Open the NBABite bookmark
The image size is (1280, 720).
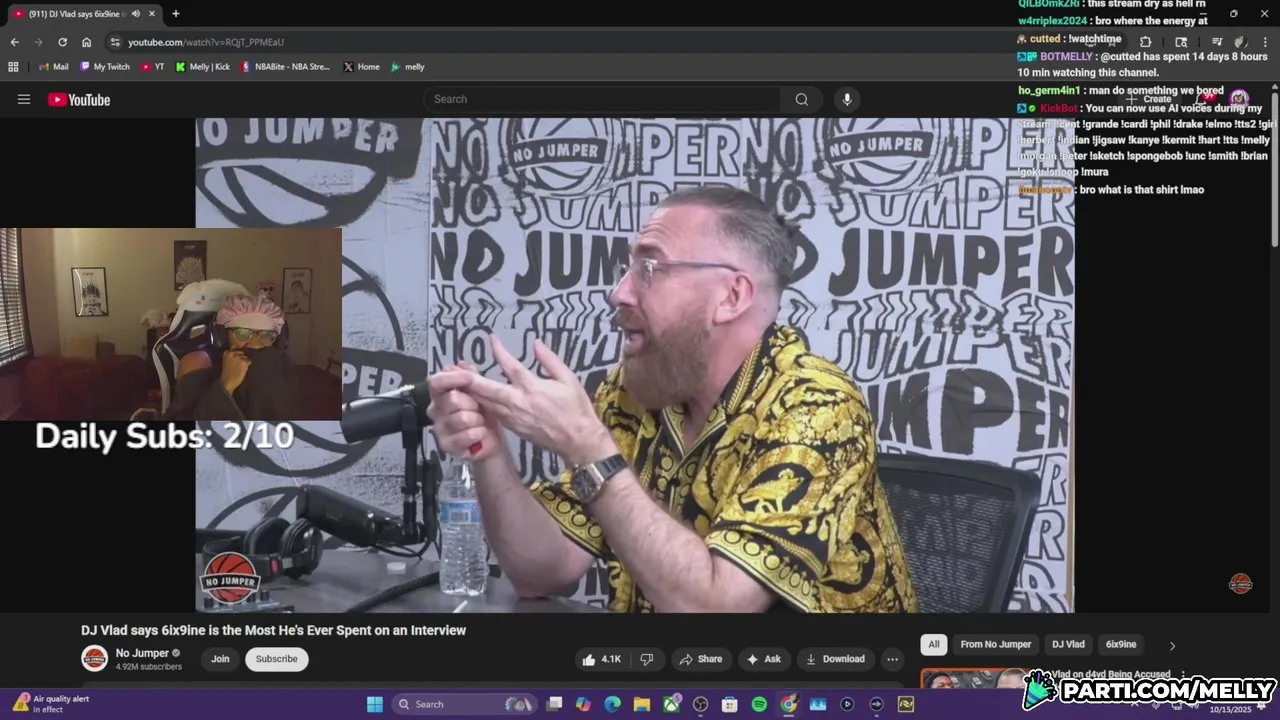(285, 67)
